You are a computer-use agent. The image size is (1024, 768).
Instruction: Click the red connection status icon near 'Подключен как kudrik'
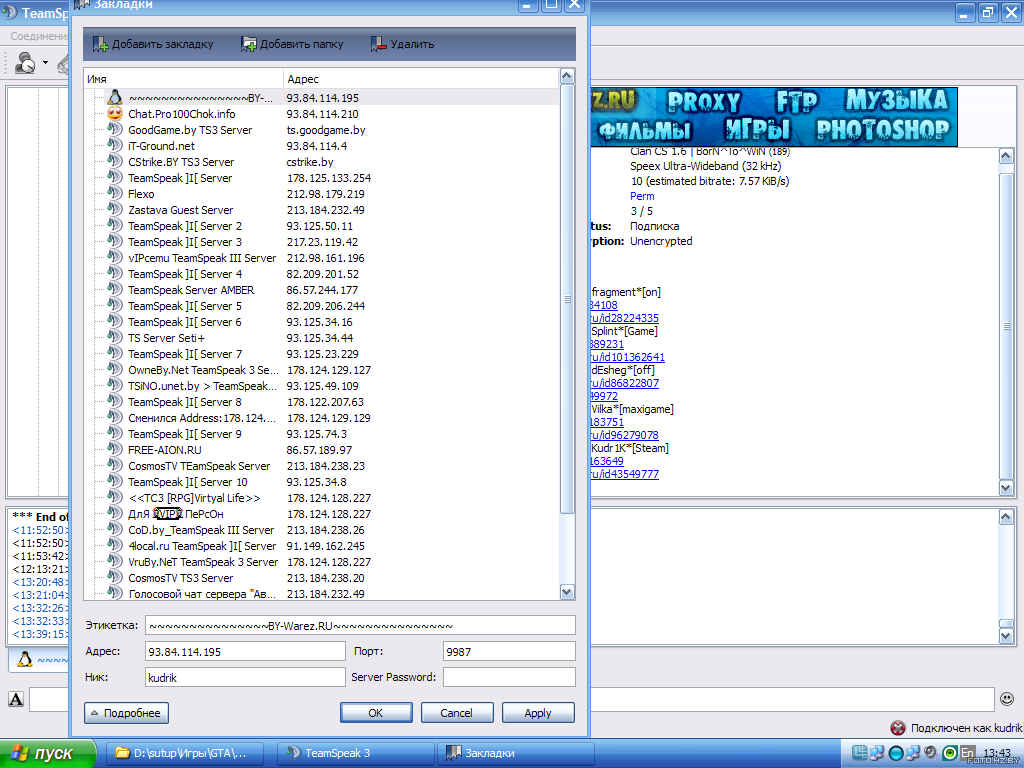[898, 728]
